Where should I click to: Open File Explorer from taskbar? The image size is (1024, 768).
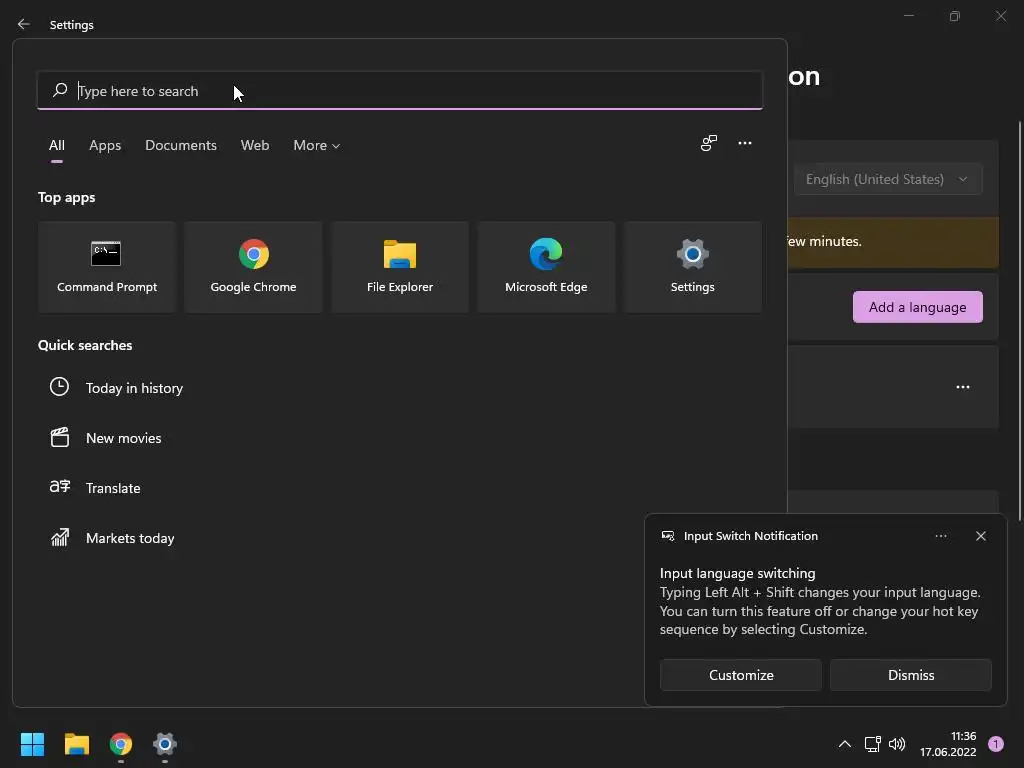point(76,744)
